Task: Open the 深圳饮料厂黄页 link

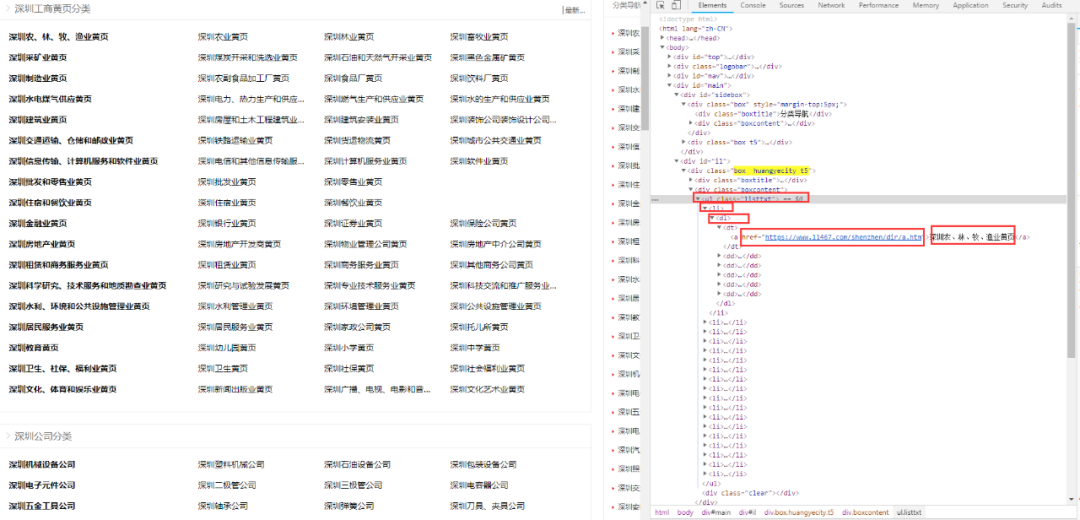Action: [x=479, y=79]
